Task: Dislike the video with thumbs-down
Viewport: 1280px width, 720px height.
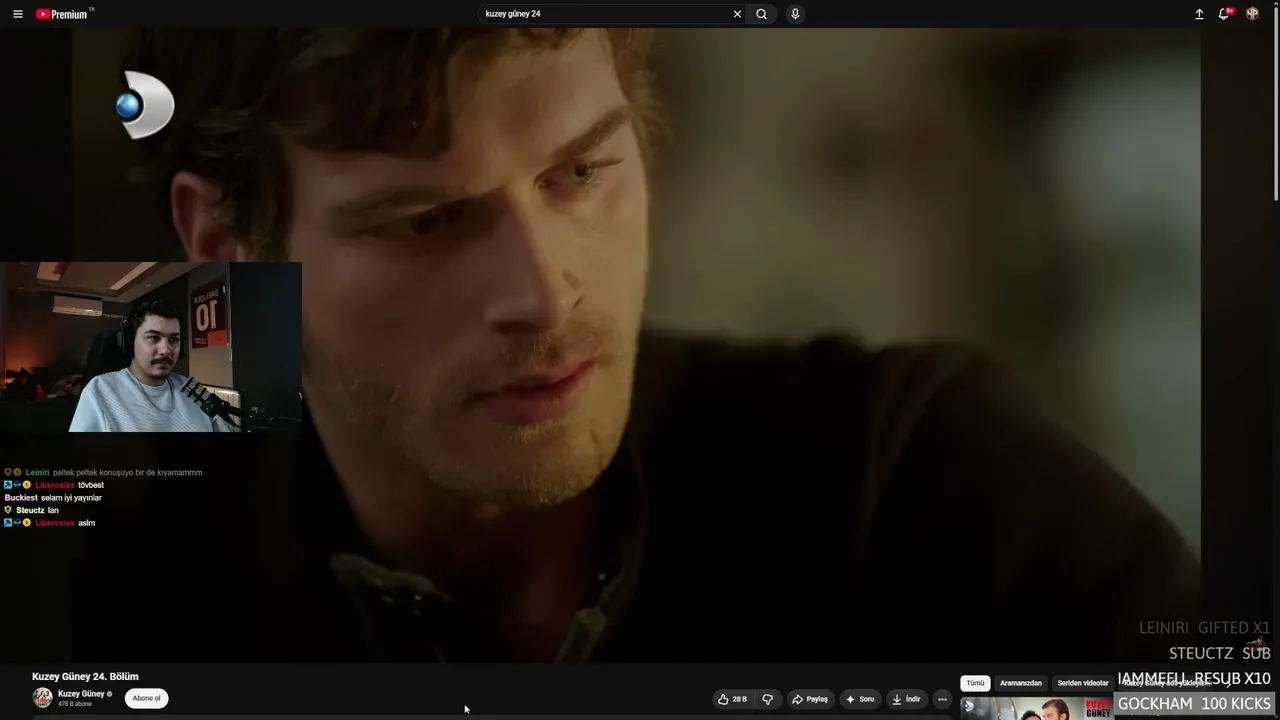Action: (x=768, y=699)
